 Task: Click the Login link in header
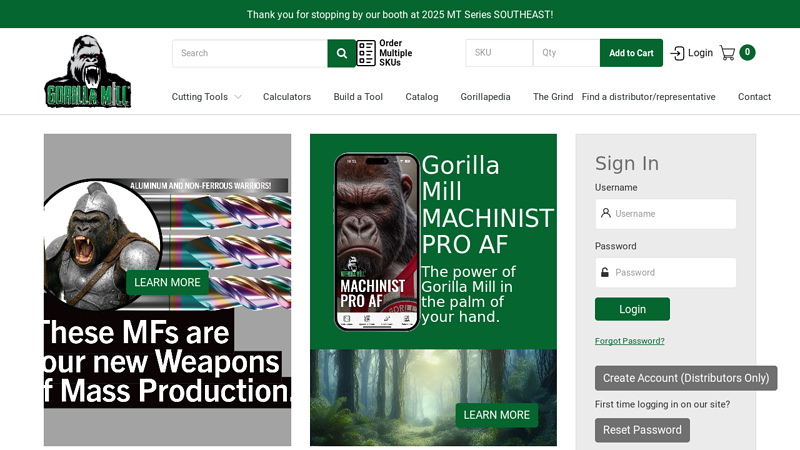click(x=700, y=53)
